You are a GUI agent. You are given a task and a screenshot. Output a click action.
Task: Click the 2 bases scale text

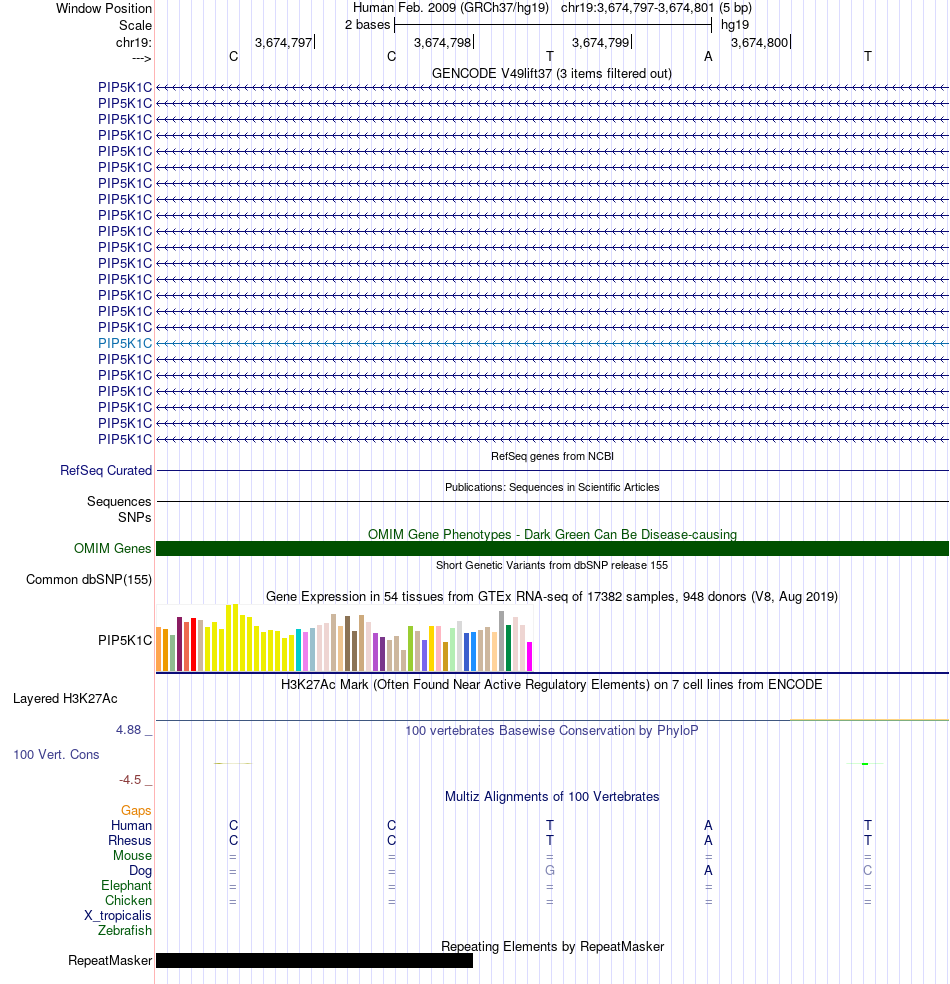click(367, 25)
